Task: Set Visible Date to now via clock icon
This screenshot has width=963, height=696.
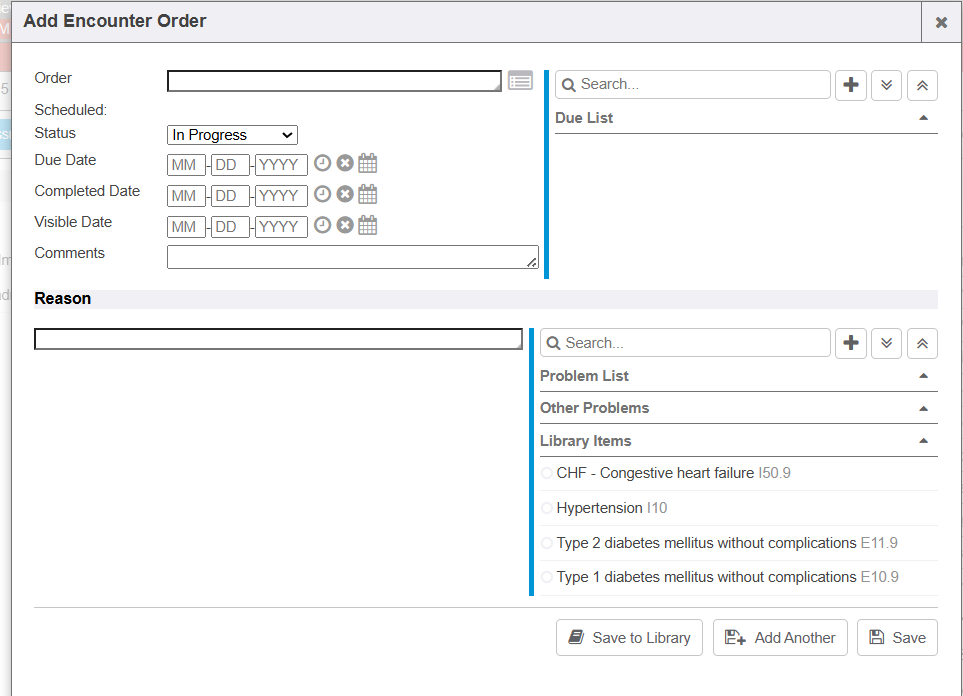Action: [322, 226]
